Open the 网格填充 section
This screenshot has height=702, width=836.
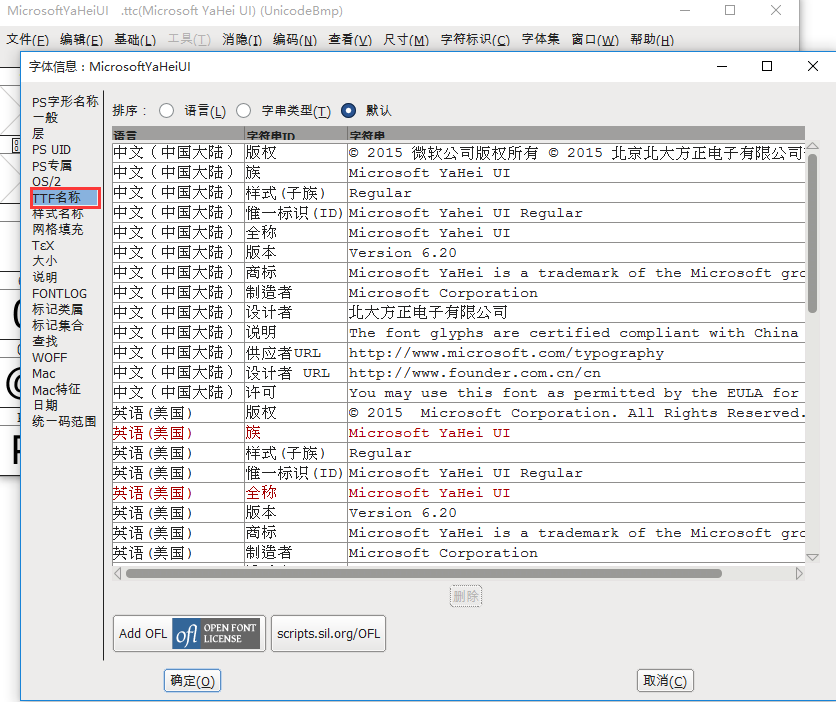pos(58,229)
